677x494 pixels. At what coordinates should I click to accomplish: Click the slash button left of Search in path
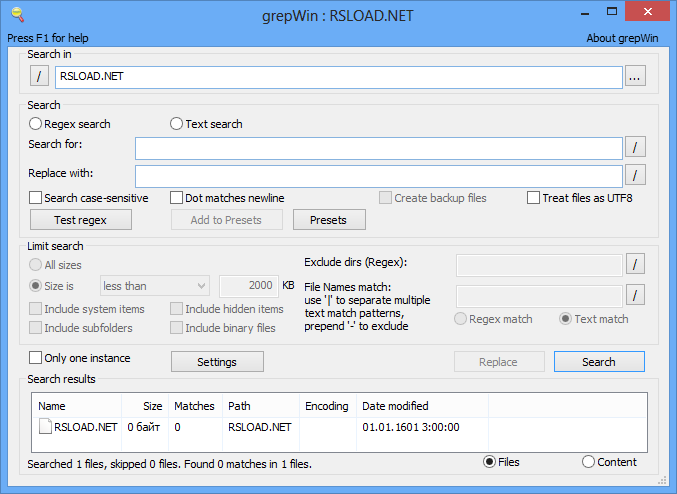point(39,76)
